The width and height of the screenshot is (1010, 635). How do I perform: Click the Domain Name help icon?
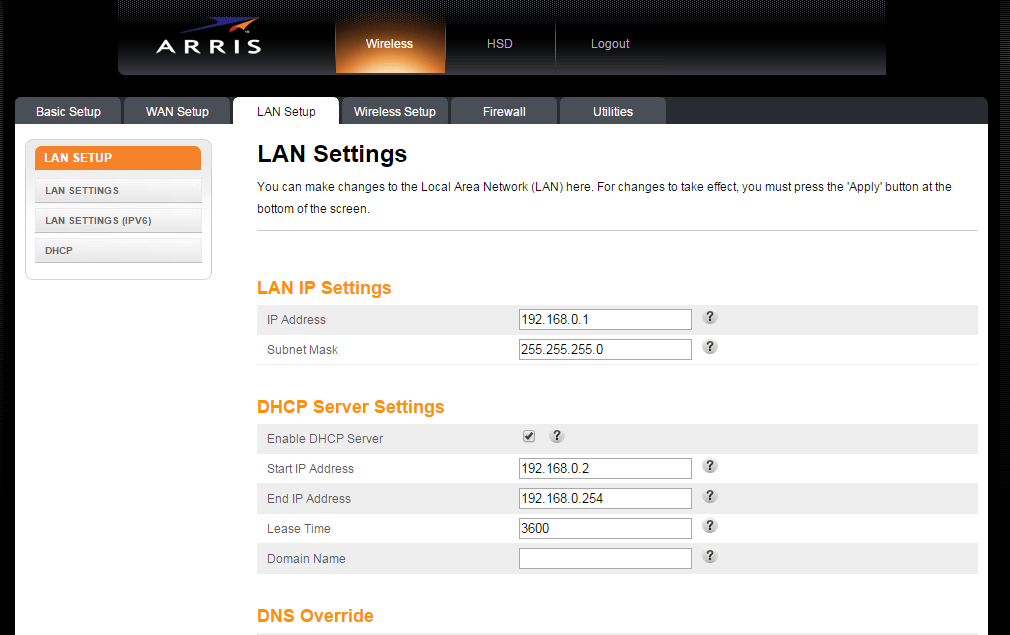pos(710,556)
